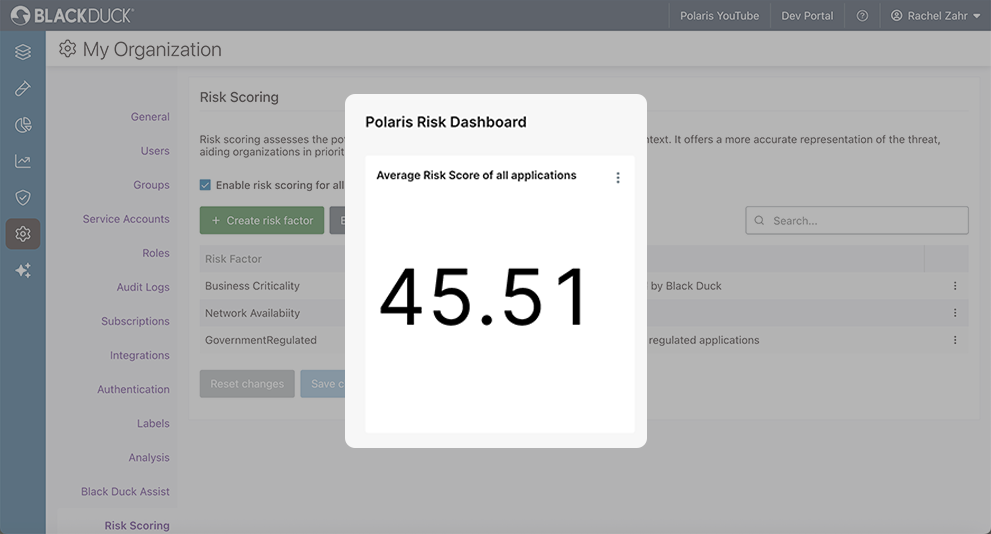Click the help question mark icon
Image resolution: width=991 pixels, height=534 pixels.
click(862, 16)
